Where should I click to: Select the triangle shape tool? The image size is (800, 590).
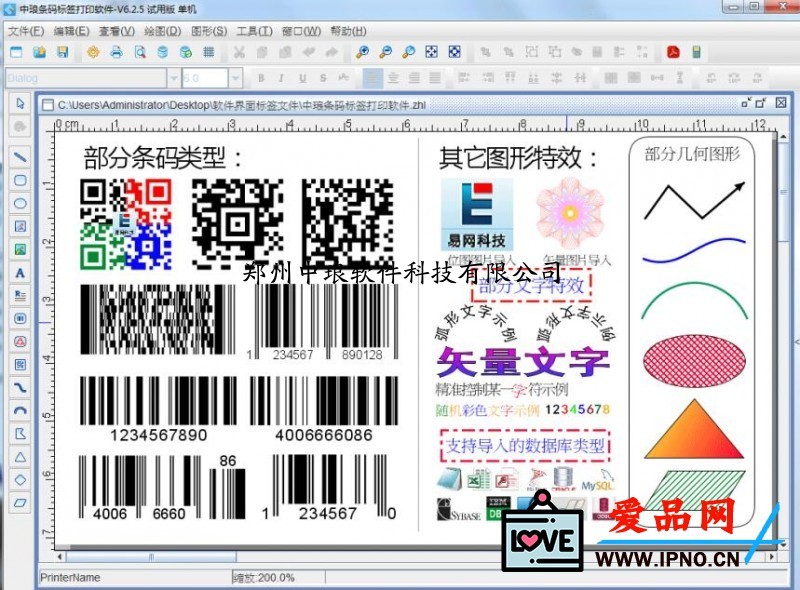click(x=20, y=457)
